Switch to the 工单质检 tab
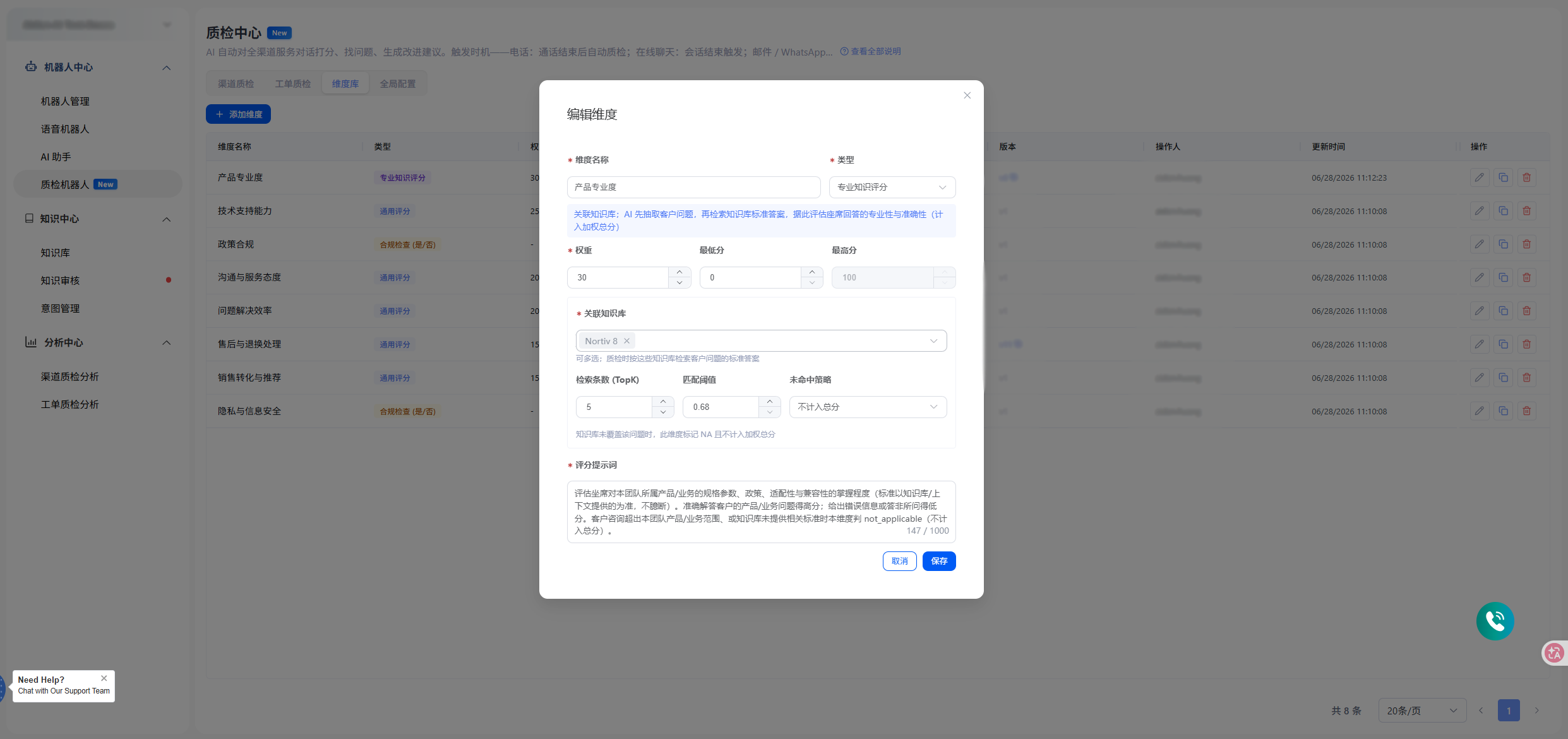 point(293,84)
